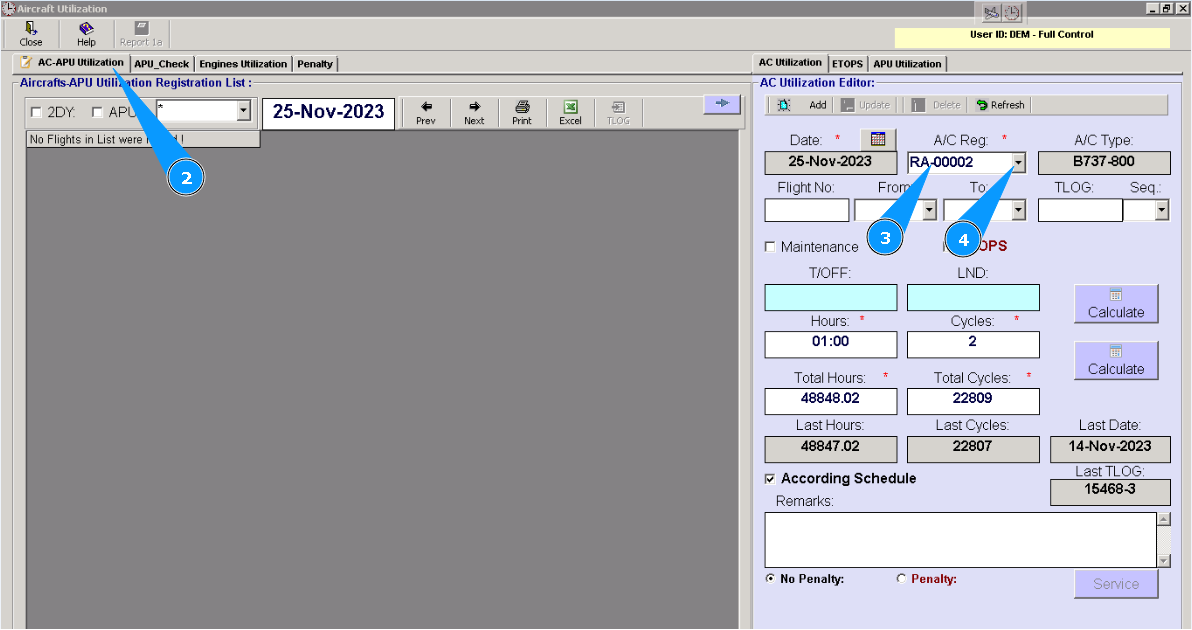Open the date calendar picker icon

click(x=878, y=139)
